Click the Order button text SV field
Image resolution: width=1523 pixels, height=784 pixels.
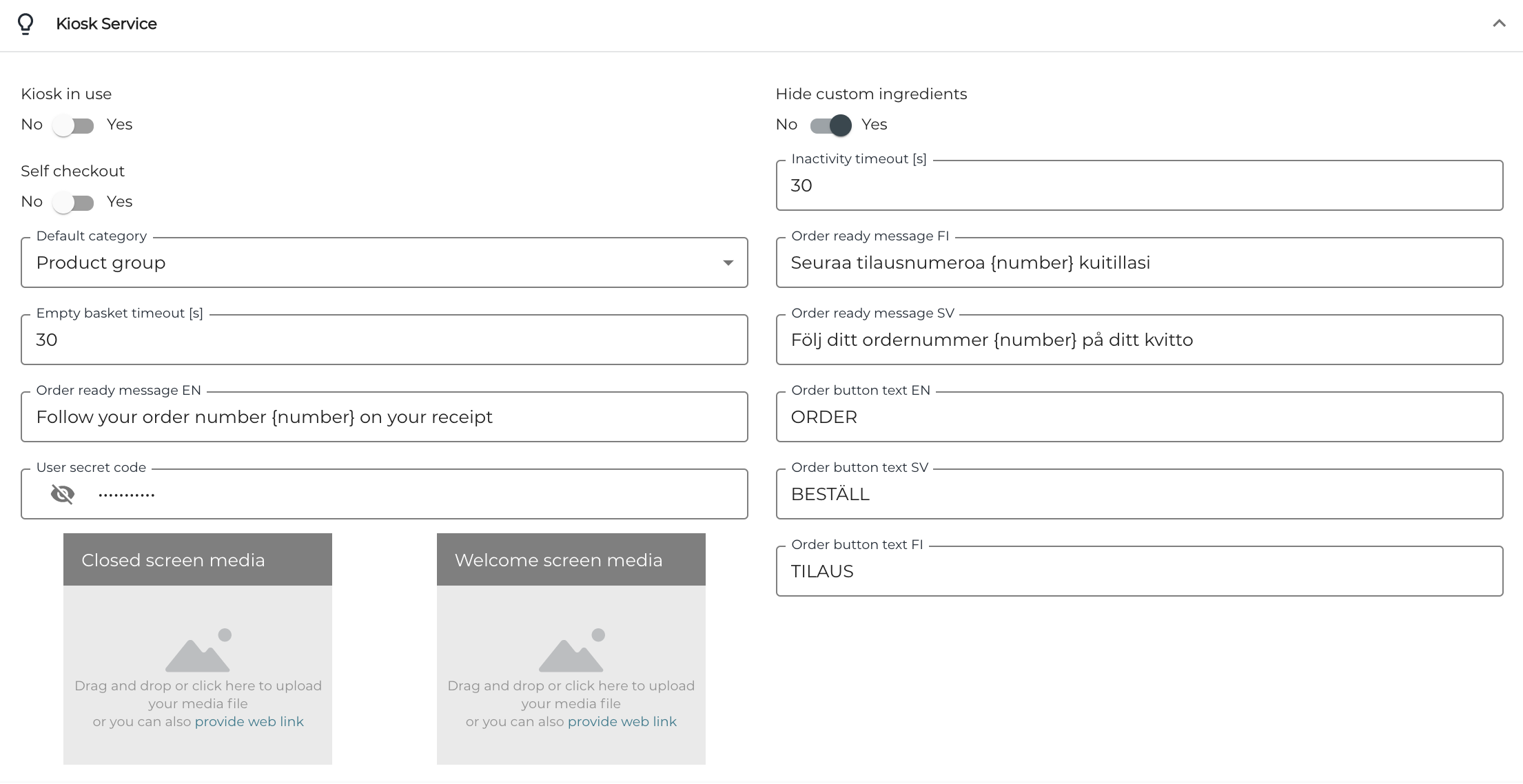(1138, 495)
